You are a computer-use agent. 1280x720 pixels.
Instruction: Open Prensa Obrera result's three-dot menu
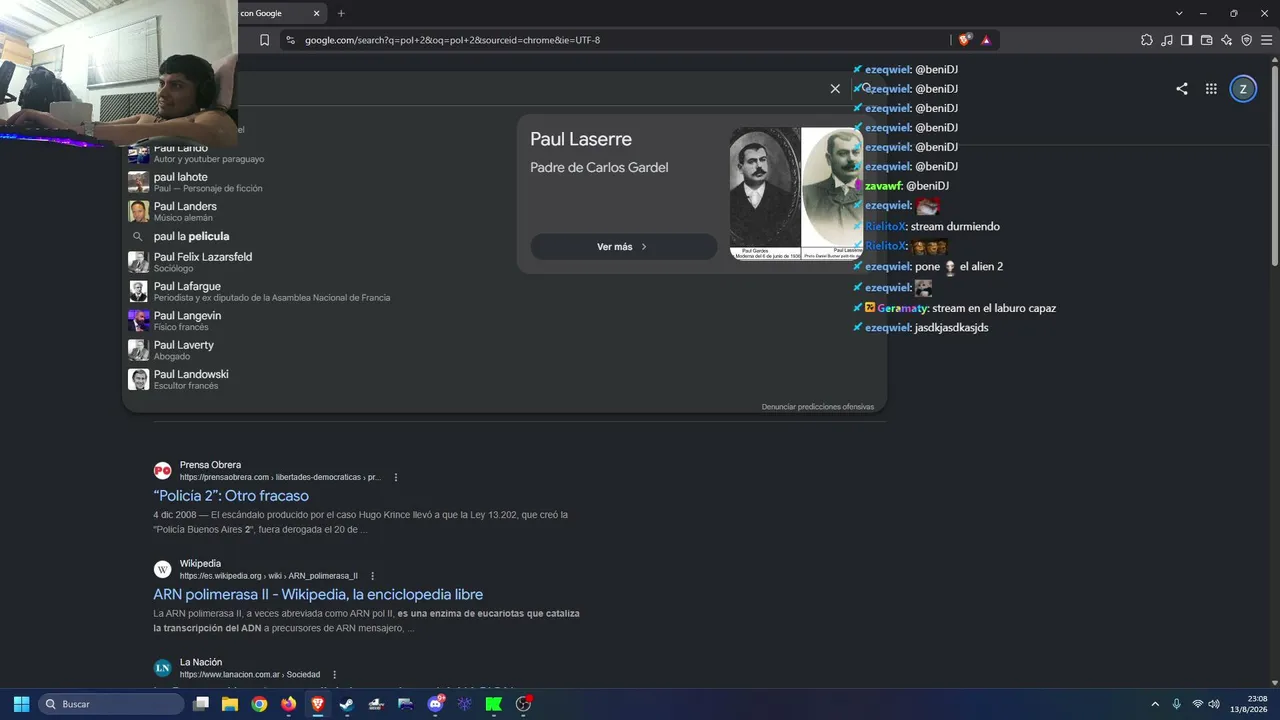point(396,478)
